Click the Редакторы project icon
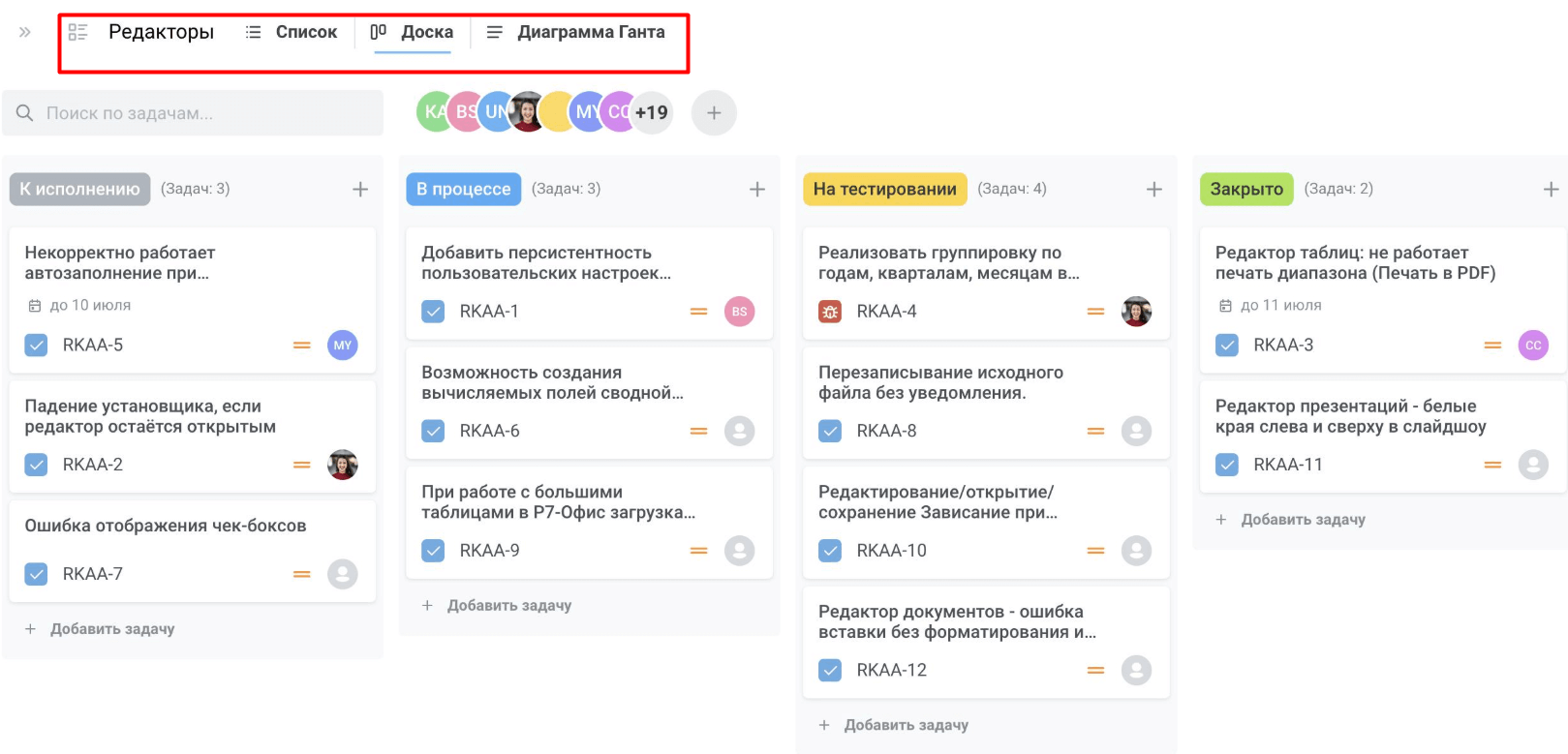 tap(78, 32)
